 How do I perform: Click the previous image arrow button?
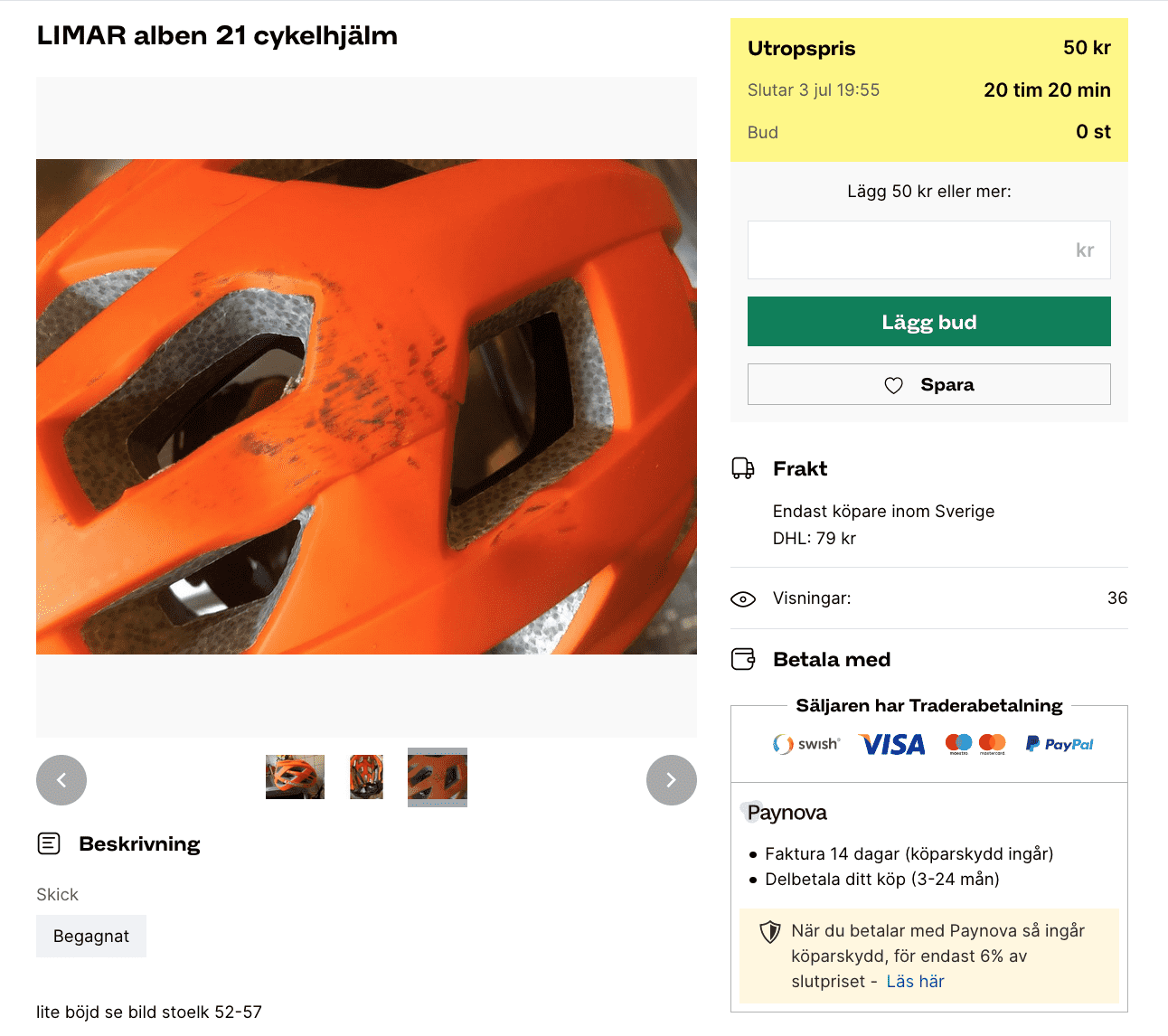61,780
